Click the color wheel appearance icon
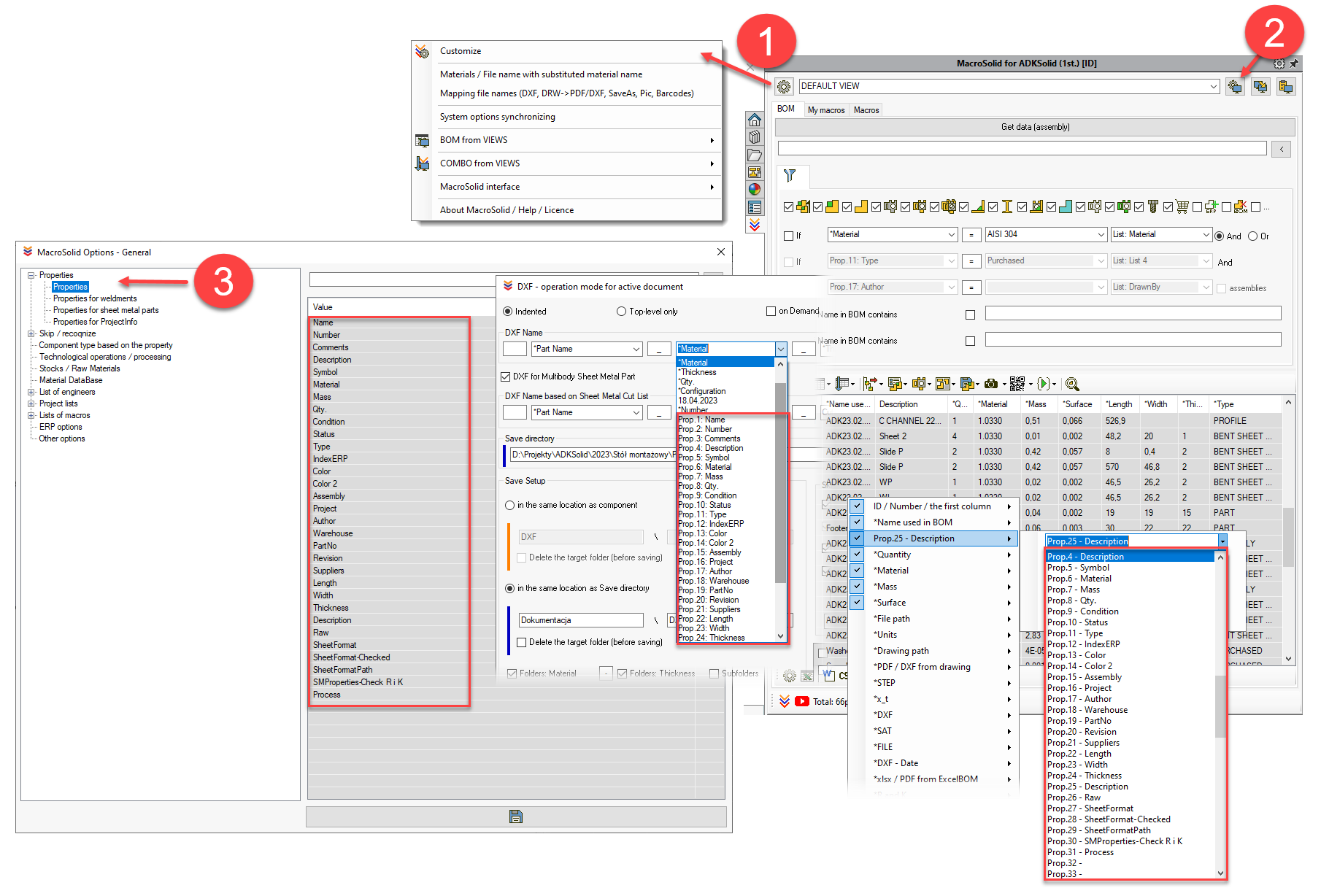 click(755, 190)
